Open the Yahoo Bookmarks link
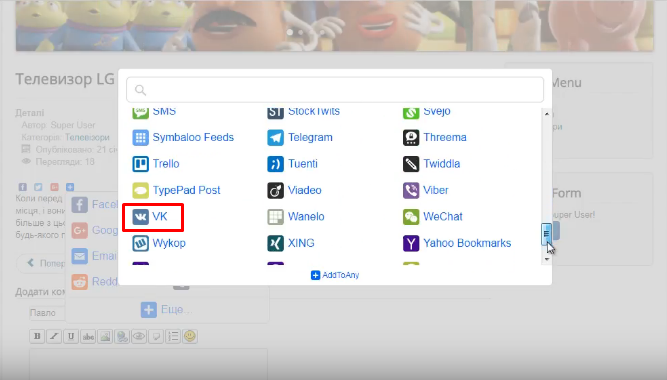 tap(467, 243)
